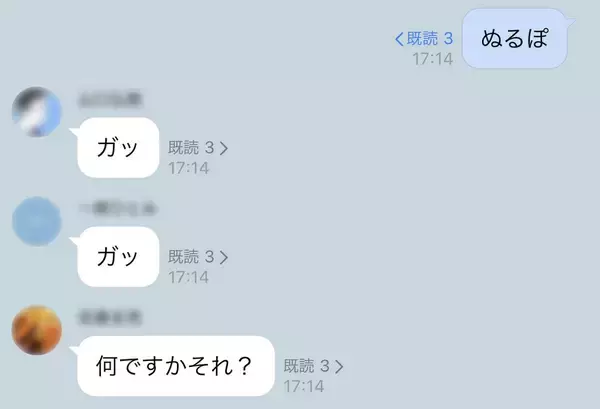Open the orange avatar's profile
Image resolution: width=600 pixels, height=409 pixels.
pos(37,330)
